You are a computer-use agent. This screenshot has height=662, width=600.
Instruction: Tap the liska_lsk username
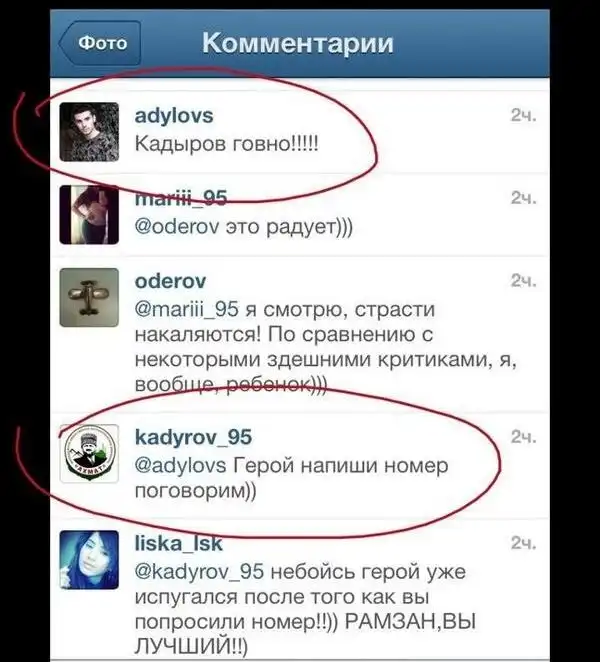pyautogui.click(x=178, y=543)
